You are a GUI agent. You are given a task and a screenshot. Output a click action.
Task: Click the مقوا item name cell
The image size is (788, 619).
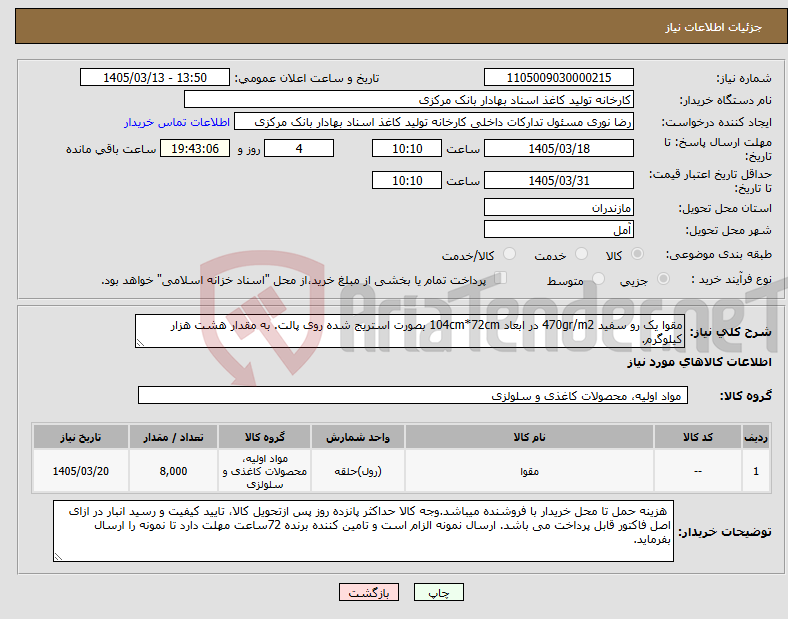(x=529, y=471)
